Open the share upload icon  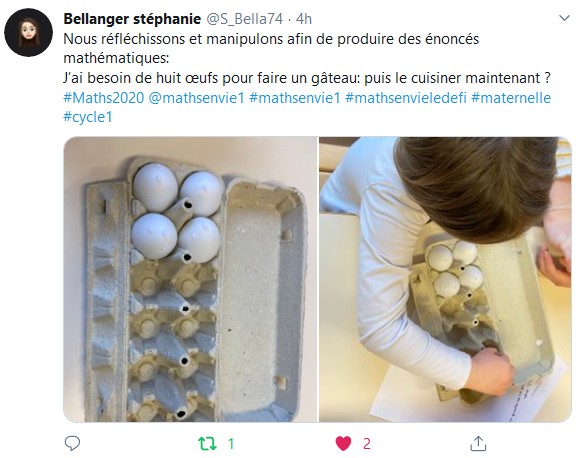478,444
